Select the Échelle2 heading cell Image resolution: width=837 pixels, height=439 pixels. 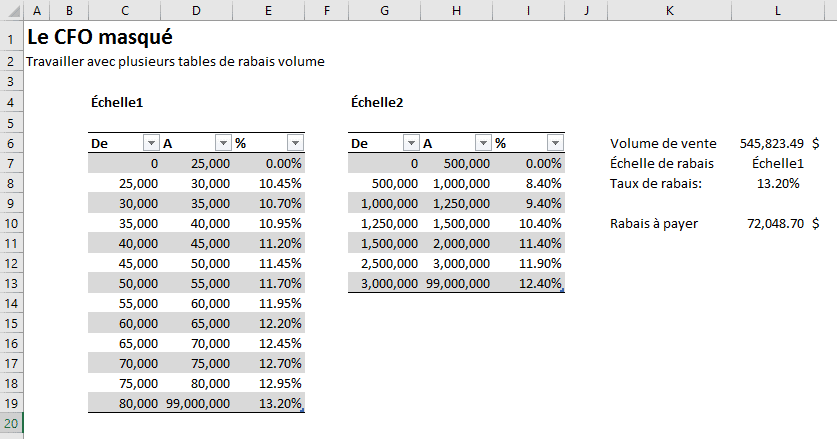click(380, 102)
